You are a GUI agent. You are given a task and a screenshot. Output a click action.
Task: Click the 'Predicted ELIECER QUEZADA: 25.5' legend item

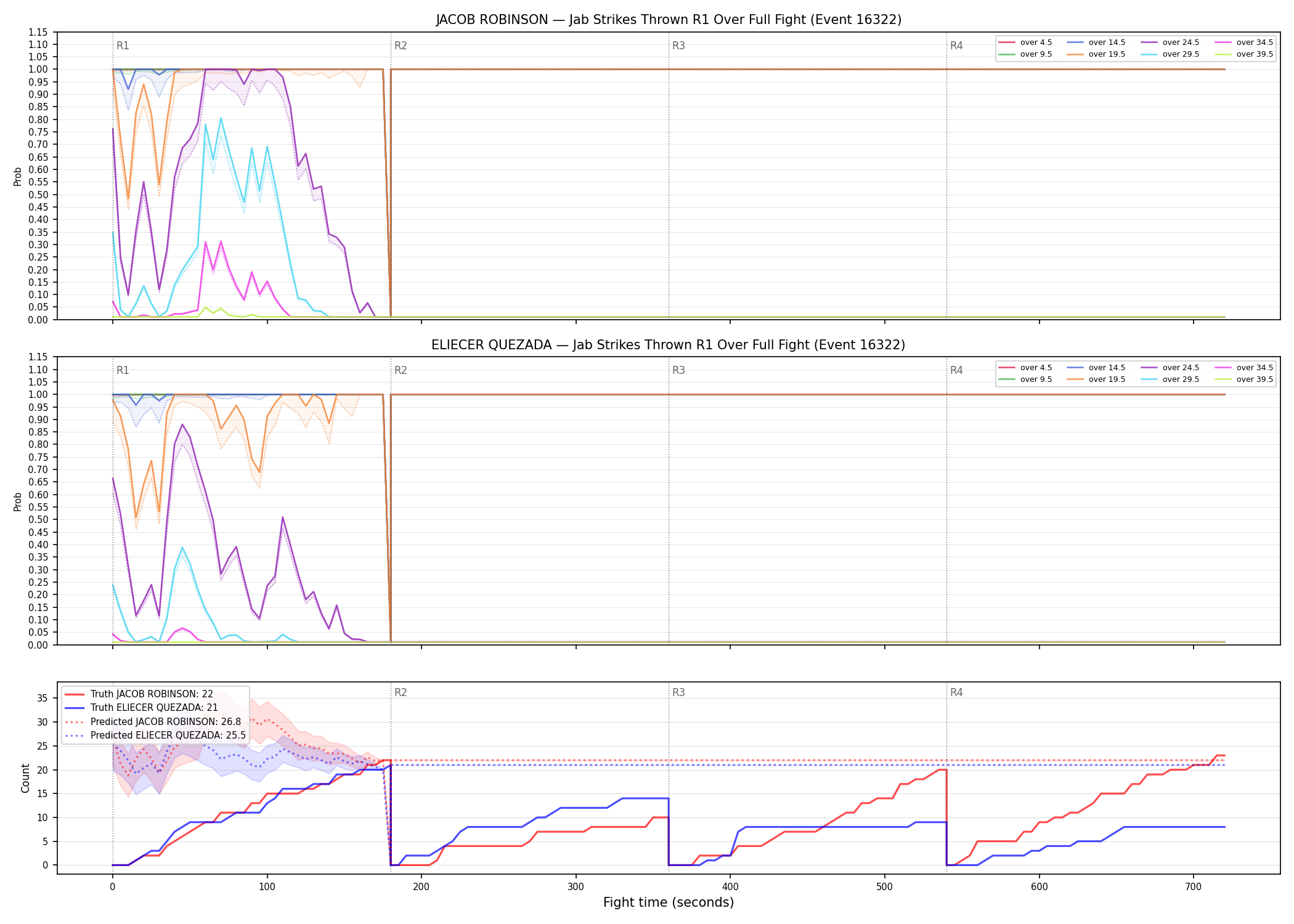[x=155, y=735]
